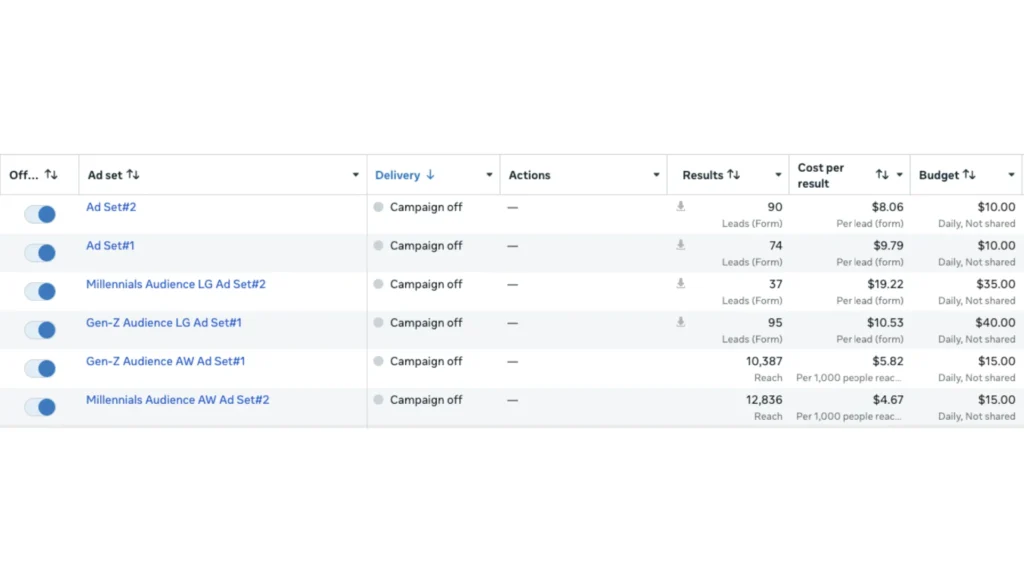Open the Ad Set#1 link
Screen dimensions: 1024x576
click(110, 246)
